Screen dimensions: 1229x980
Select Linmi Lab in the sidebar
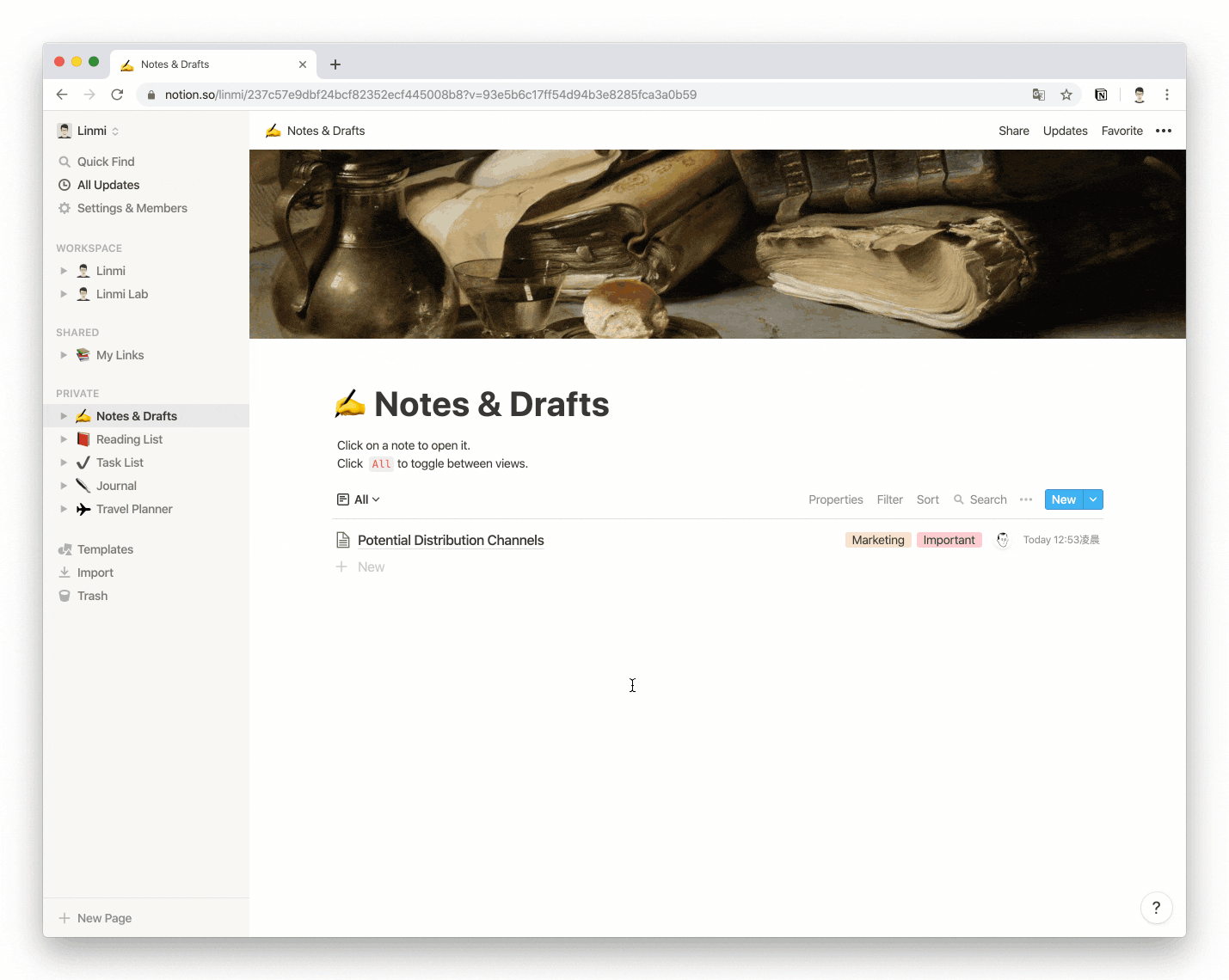coord(122,294)
